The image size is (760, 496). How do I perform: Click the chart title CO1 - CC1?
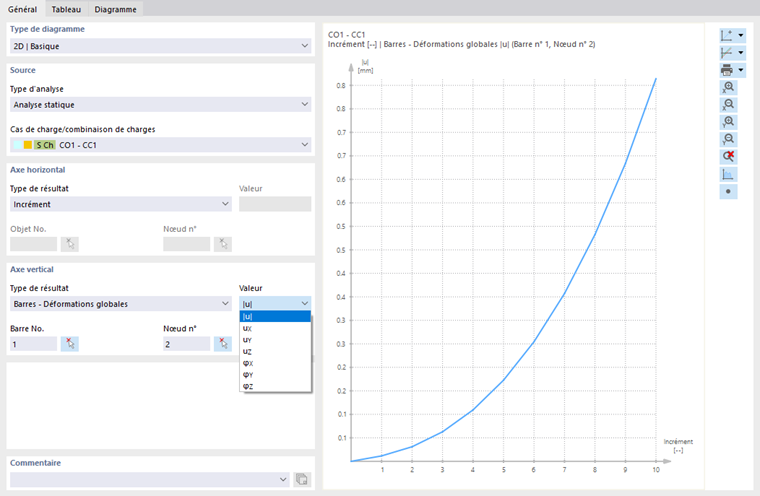pyautogui.click(x=347, y=34)
